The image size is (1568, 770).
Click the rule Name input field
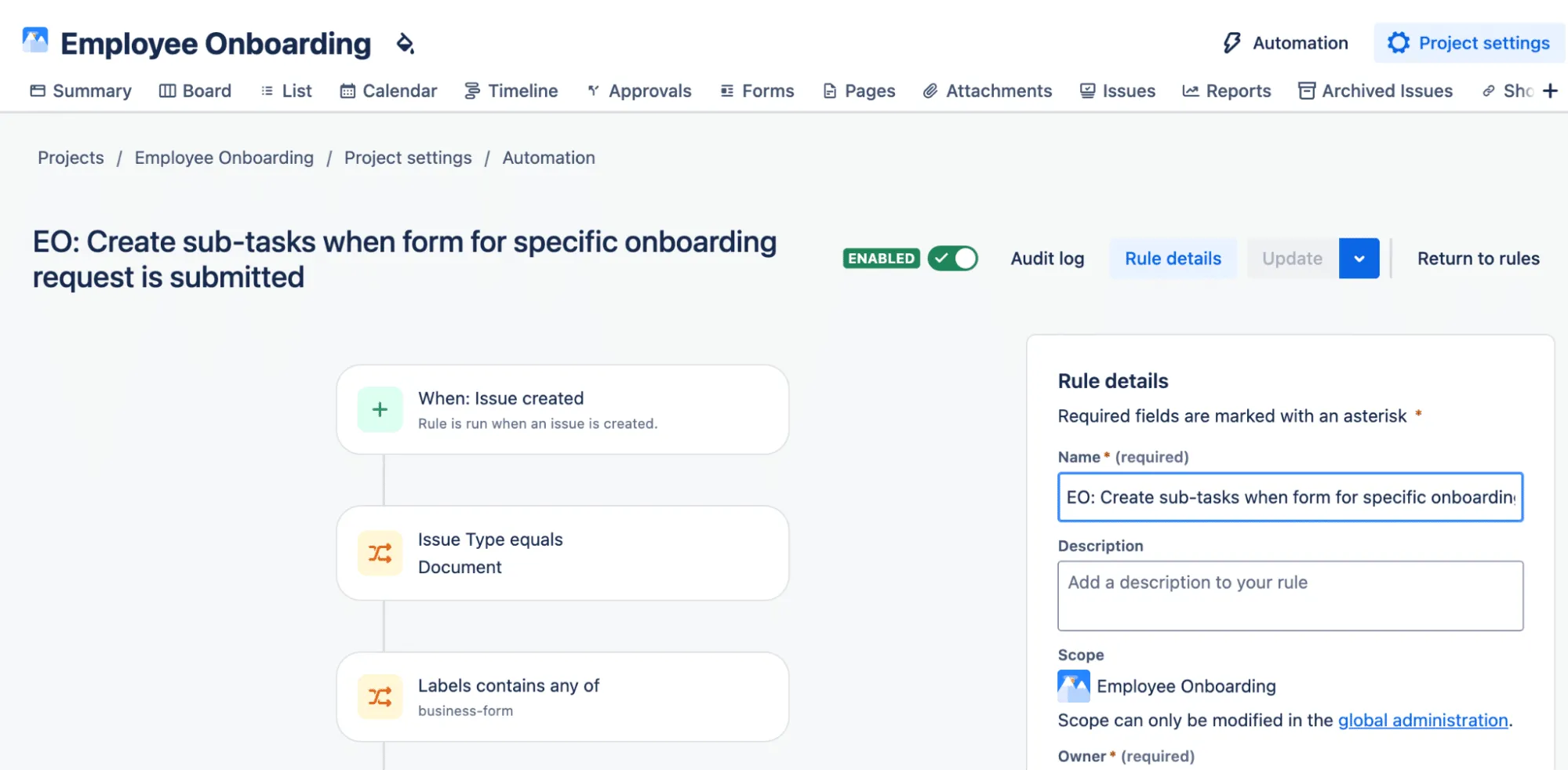tap(1290, 497)
